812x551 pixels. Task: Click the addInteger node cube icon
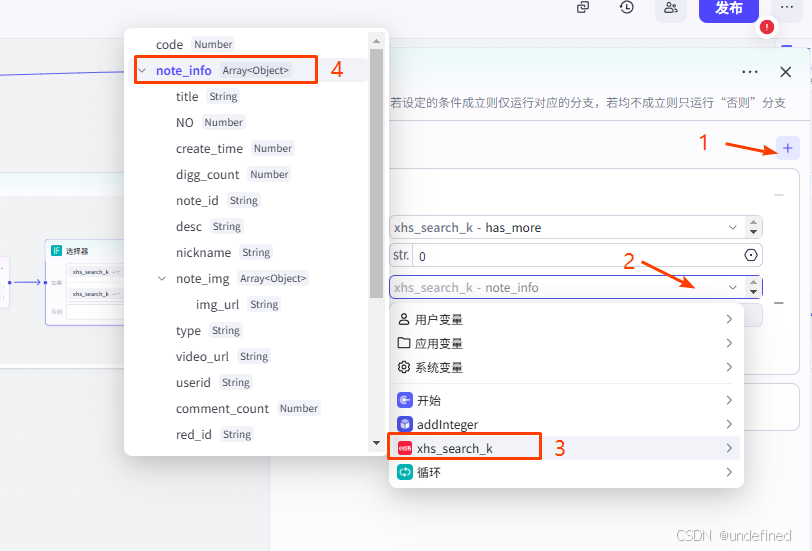pos(404,424)
